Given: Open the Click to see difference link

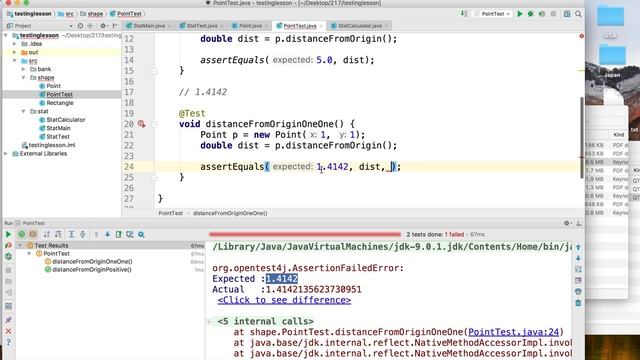Looking at the screenshot, I should click(284, 300).
